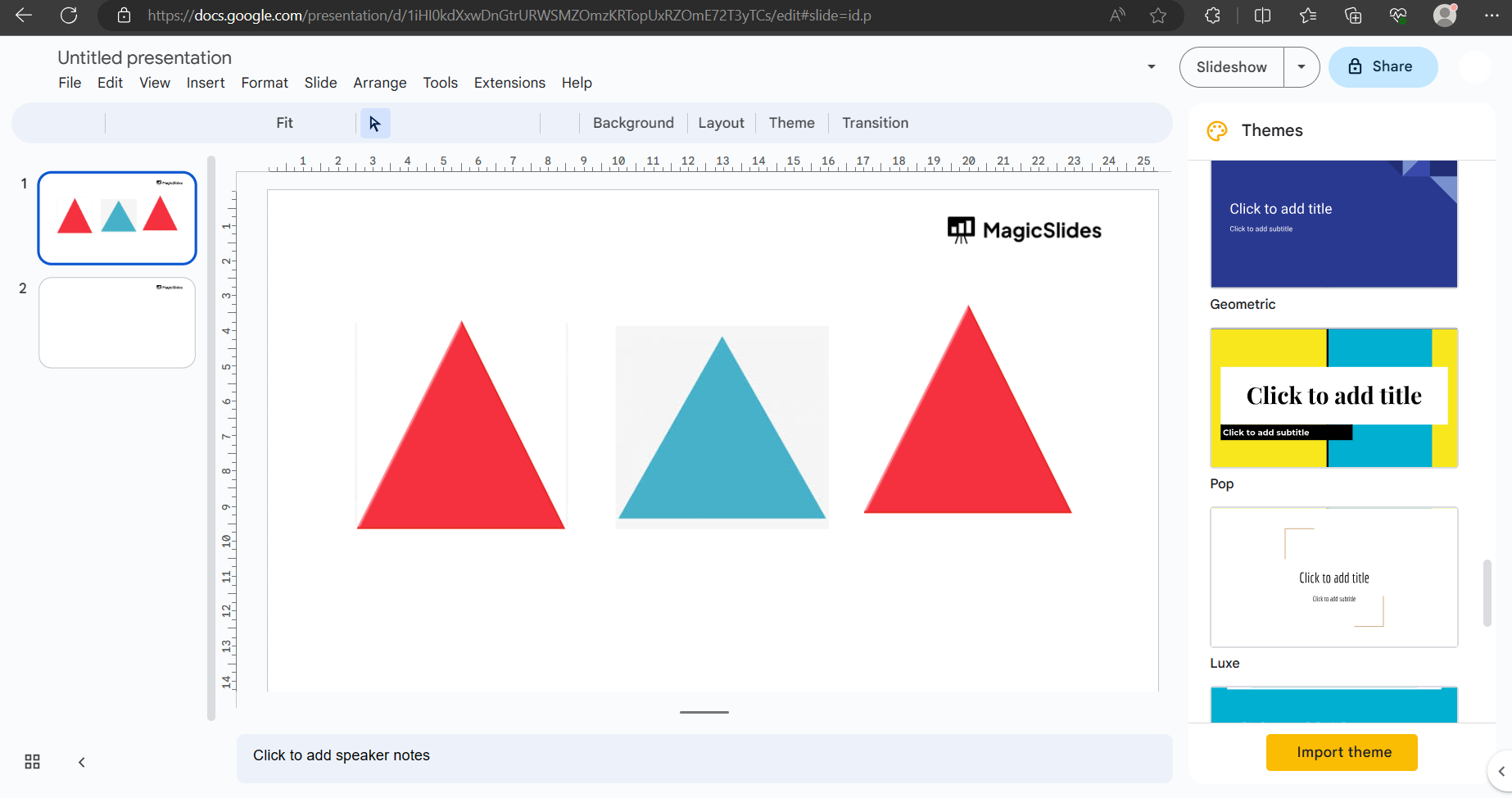Apply the Luxe theme

click(x=1333, y=578)
